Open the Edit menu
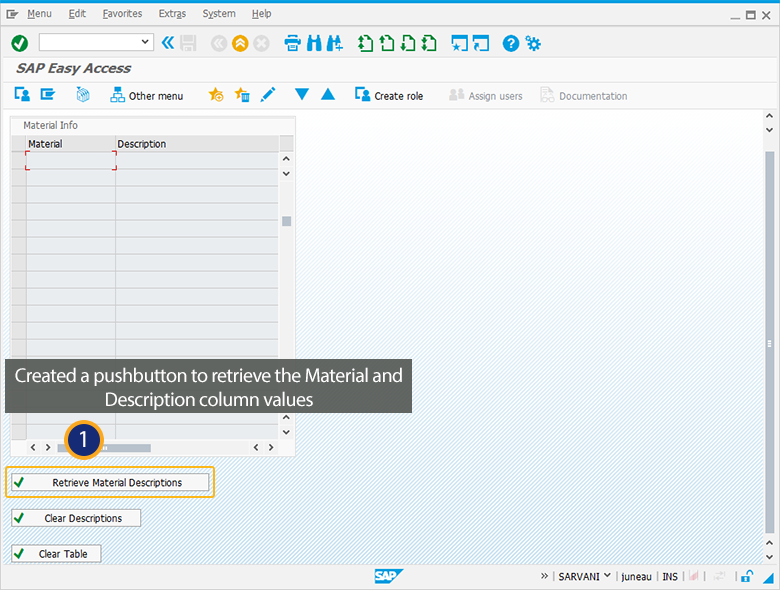The image size is (780, 590). tap(77, 14)
